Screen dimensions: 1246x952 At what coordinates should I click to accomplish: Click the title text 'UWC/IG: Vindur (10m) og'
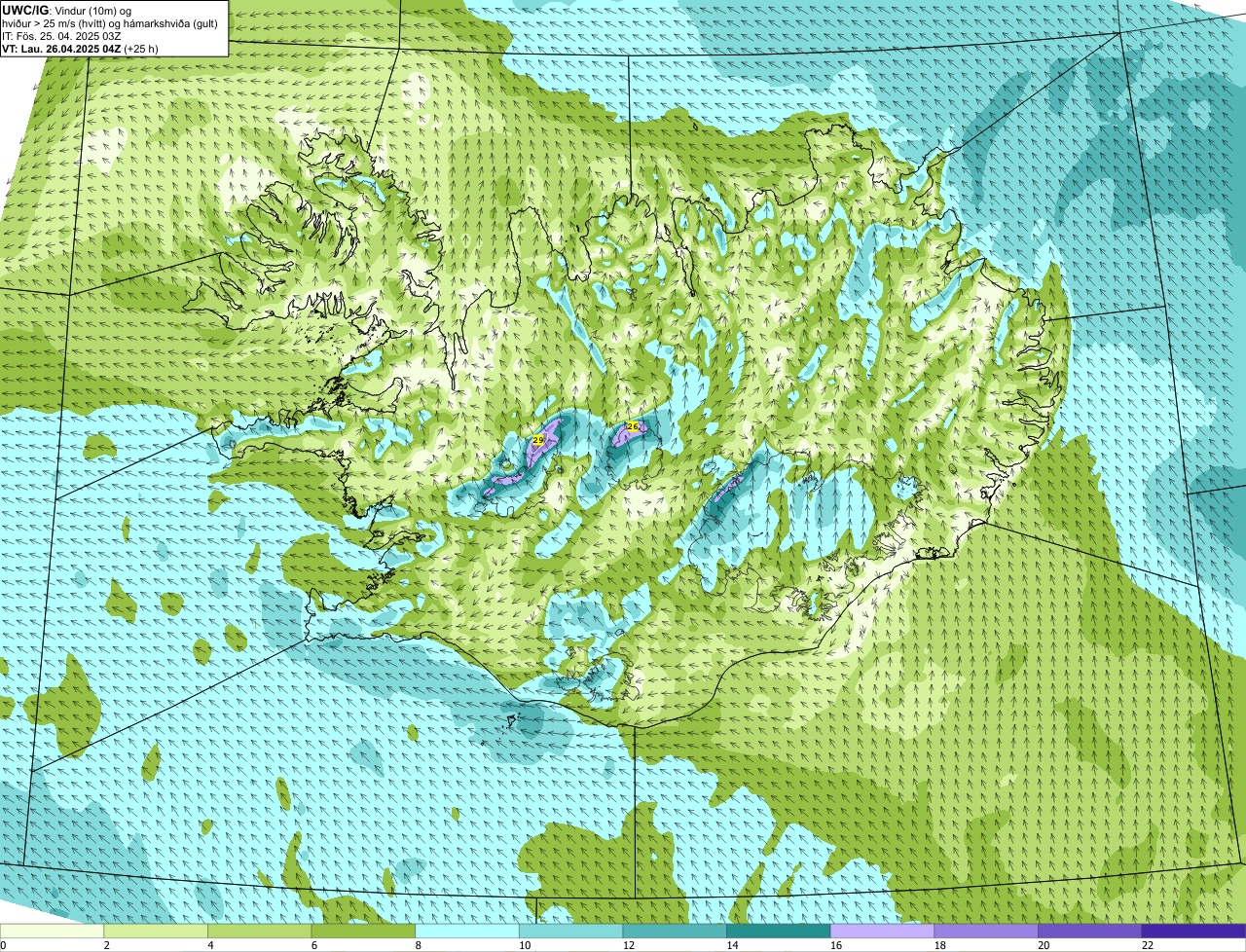click(66, 10)
